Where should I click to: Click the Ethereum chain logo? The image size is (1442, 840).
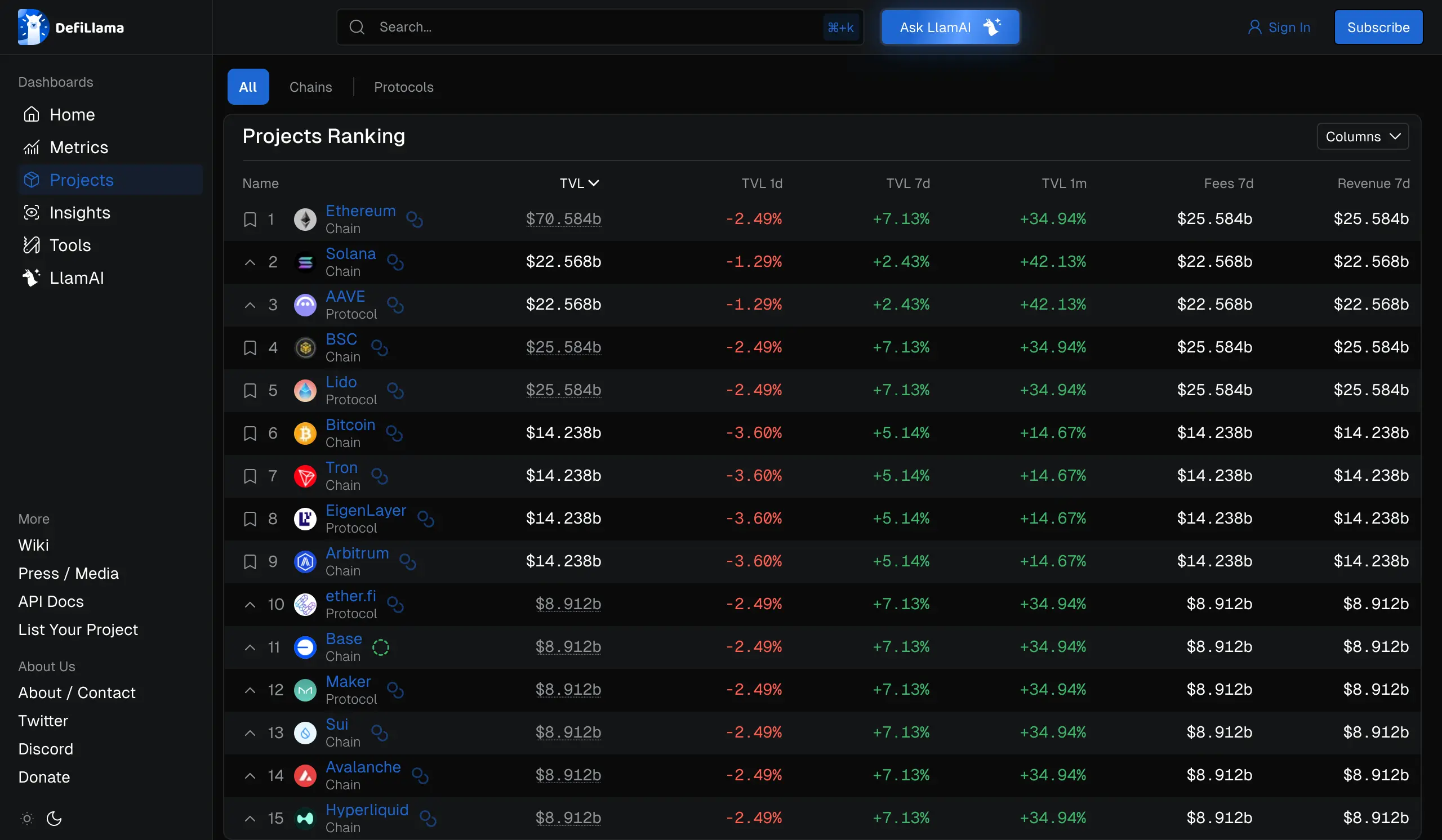point(305,219)
